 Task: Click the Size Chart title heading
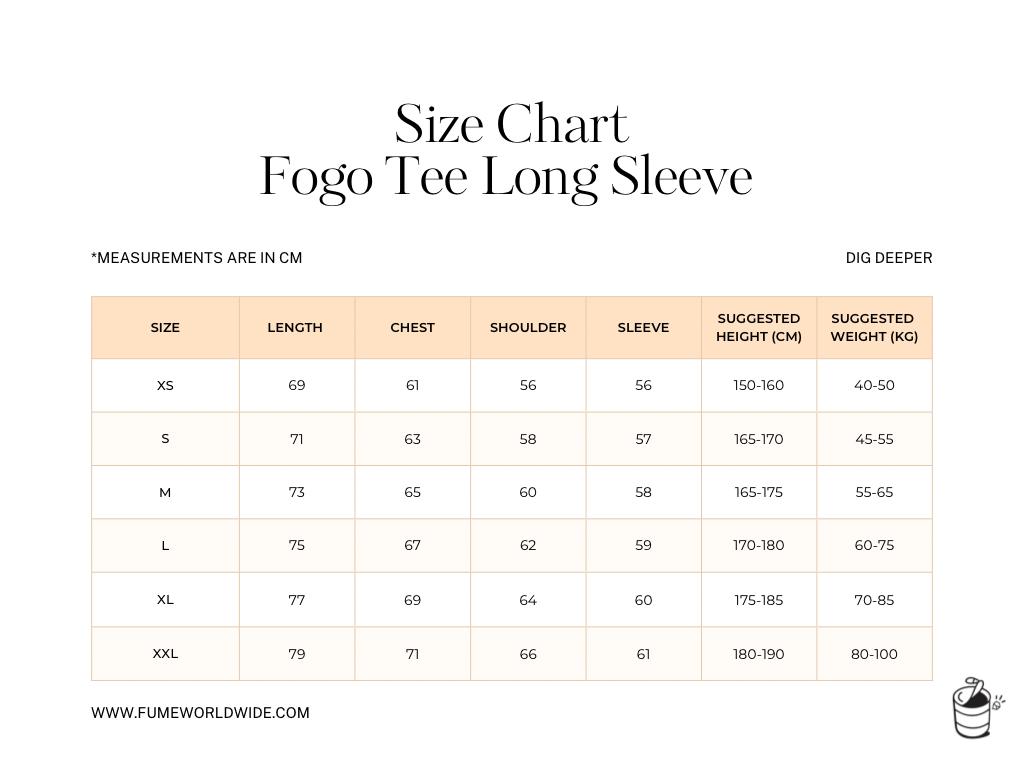(511, 126)
